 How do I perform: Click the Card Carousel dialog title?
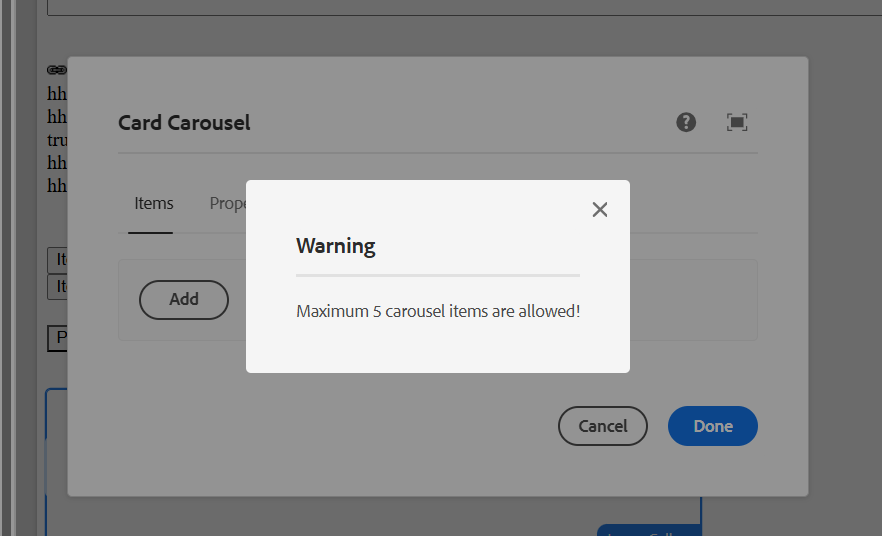184,123
